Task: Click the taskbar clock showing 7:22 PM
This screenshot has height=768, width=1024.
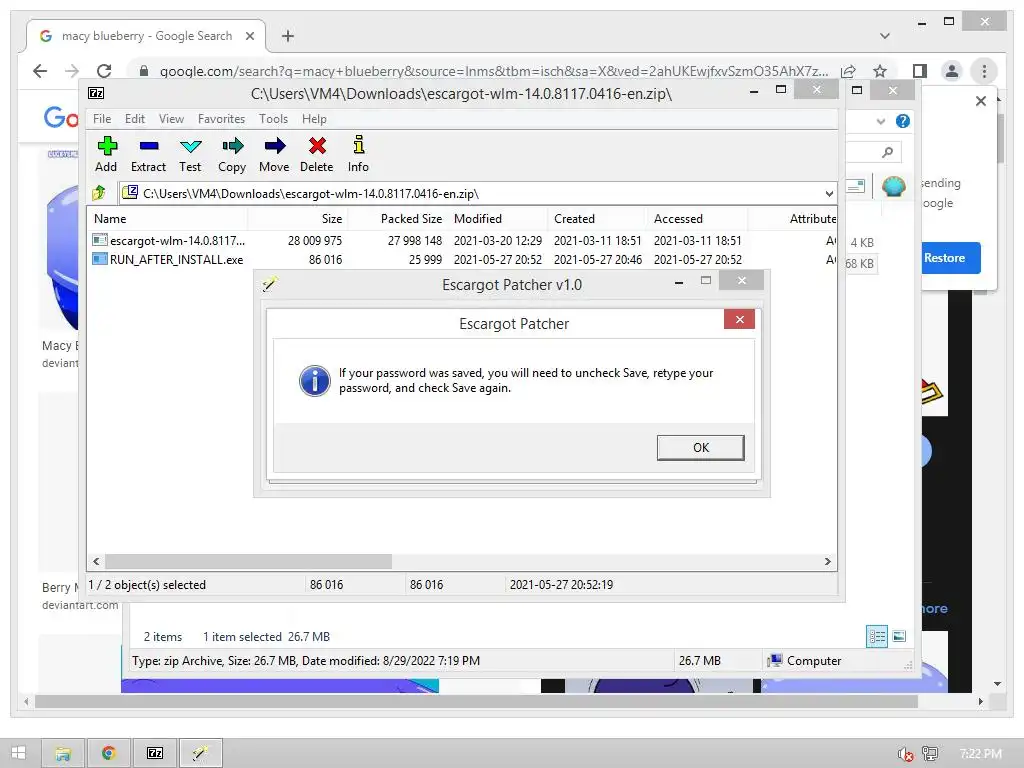Action: [x=980, y=754]
